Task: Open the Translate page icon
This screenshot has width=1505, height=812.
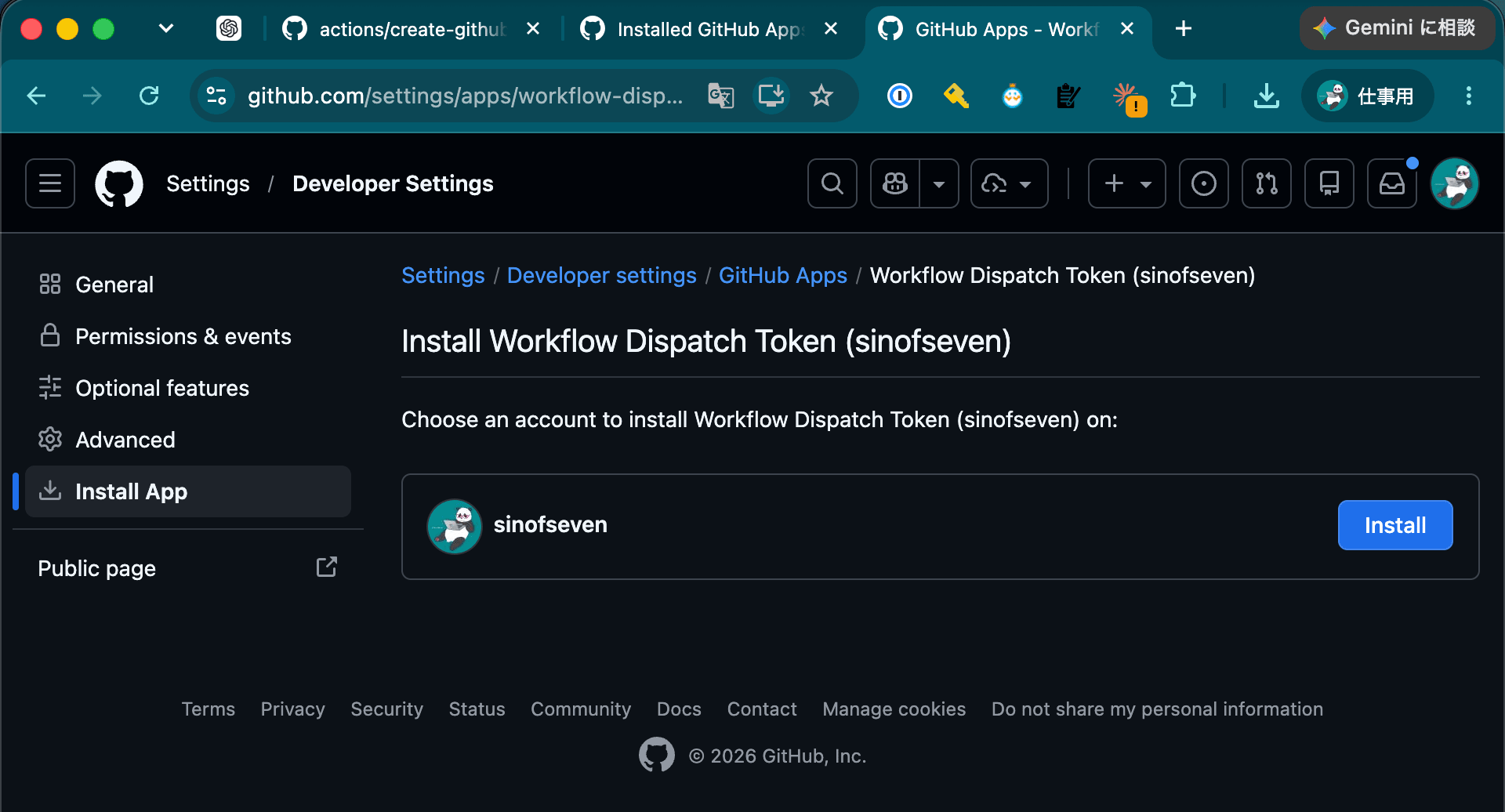Action: click(721, 96)
